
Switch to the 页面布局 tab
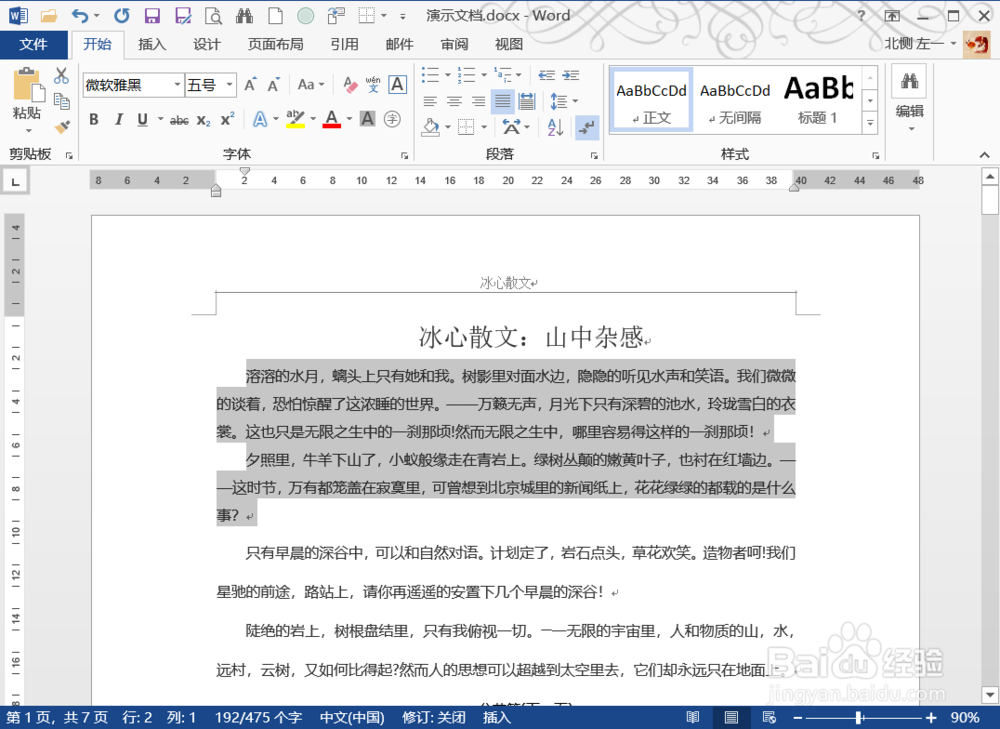pos(276,44)
